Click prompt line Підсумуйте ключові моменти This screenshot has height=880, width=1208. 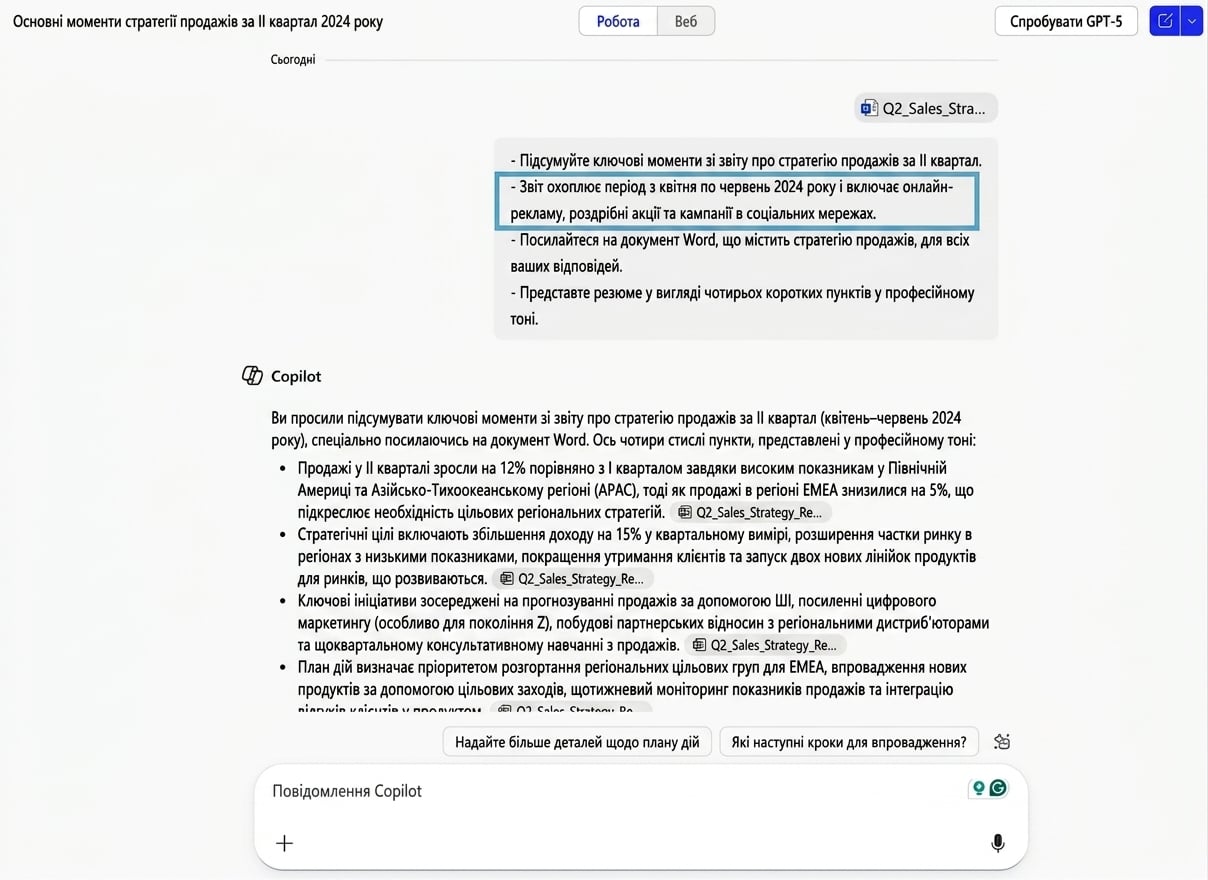[746, 160]
